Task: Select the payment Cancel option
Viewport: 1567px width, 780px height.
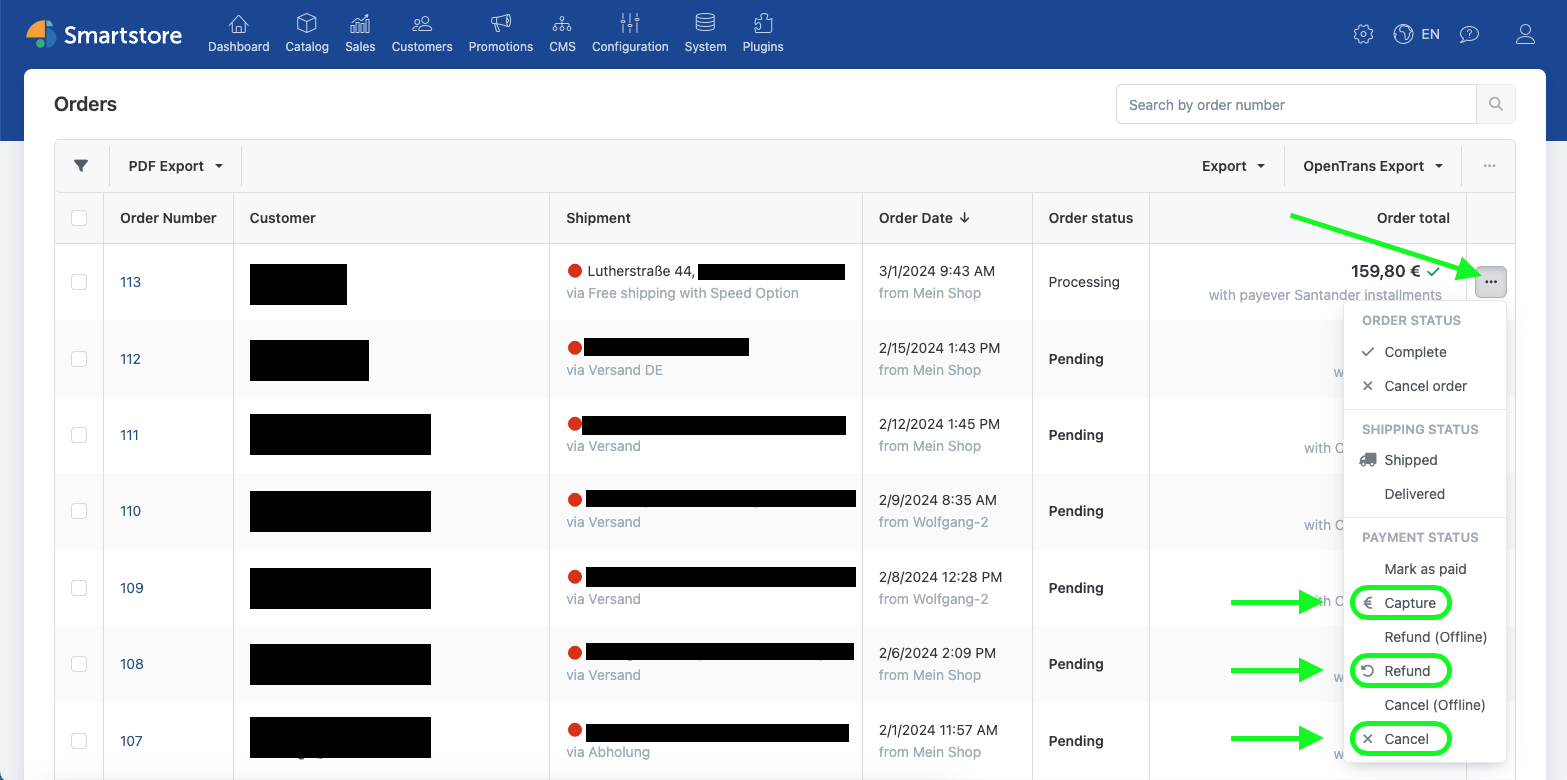Action: [x=1424, y=739]
